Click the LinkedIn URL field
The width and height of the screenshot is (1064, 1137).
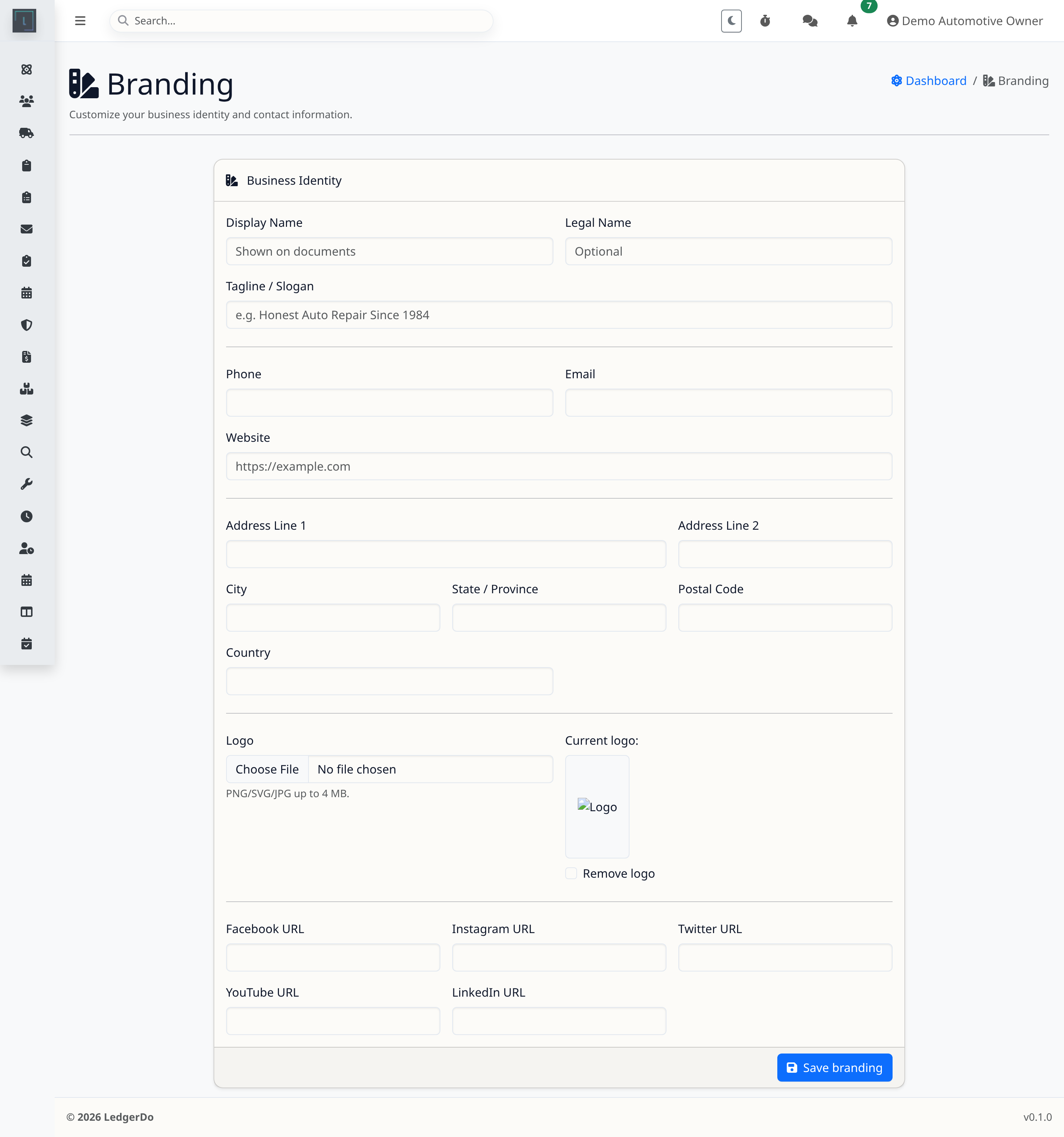coord(559,1021)
